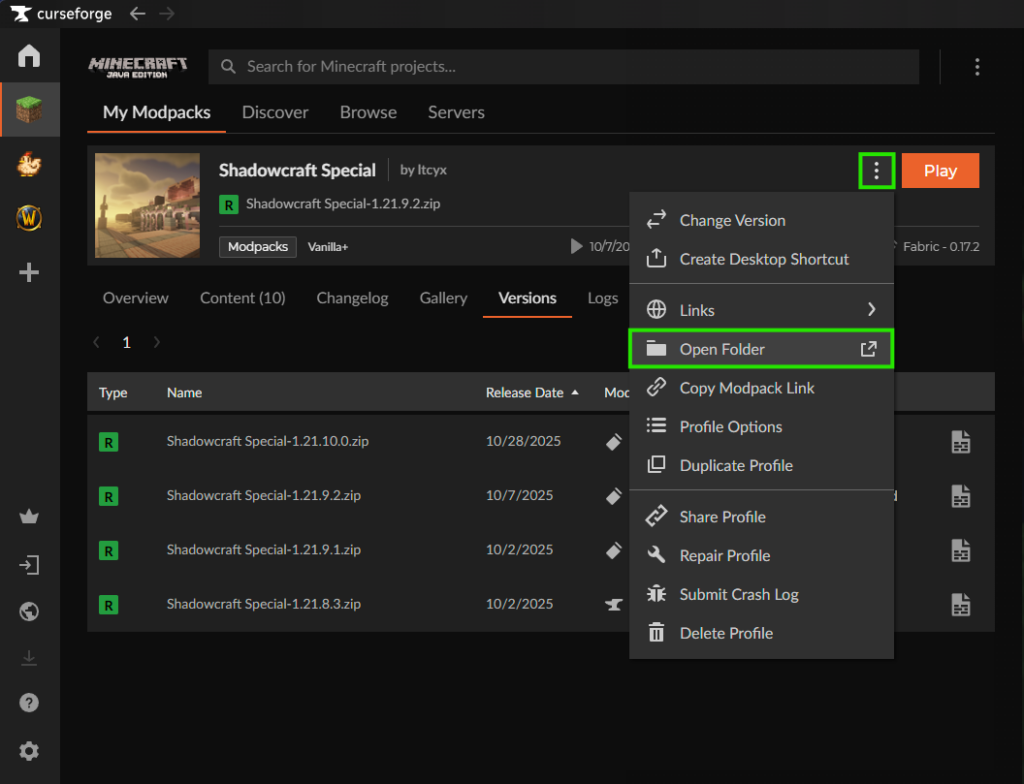Open the help question mark icon
Viewport: 1024px width, 784px height.
[x=29, y=703]
